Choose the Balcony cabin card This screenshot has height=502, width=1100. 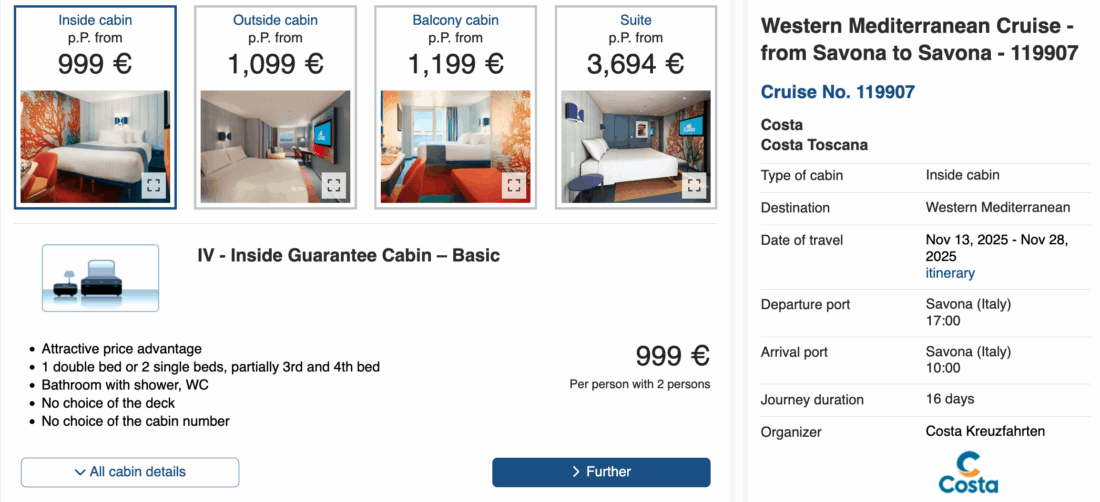[455, 40]
